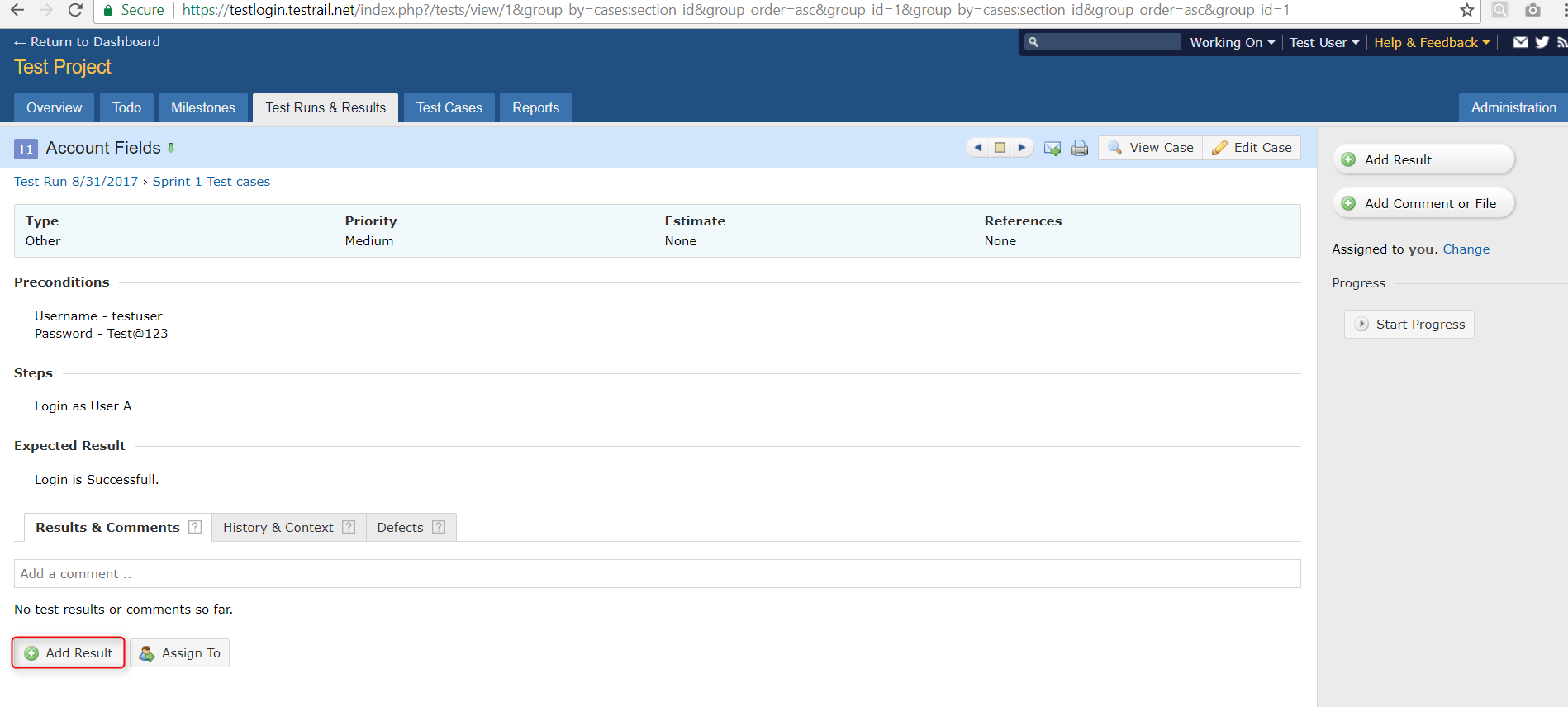Open the Test User menu
The height and width of the screenshot is (707, 1568).
pyautogui.click(x=1323, y=43)
